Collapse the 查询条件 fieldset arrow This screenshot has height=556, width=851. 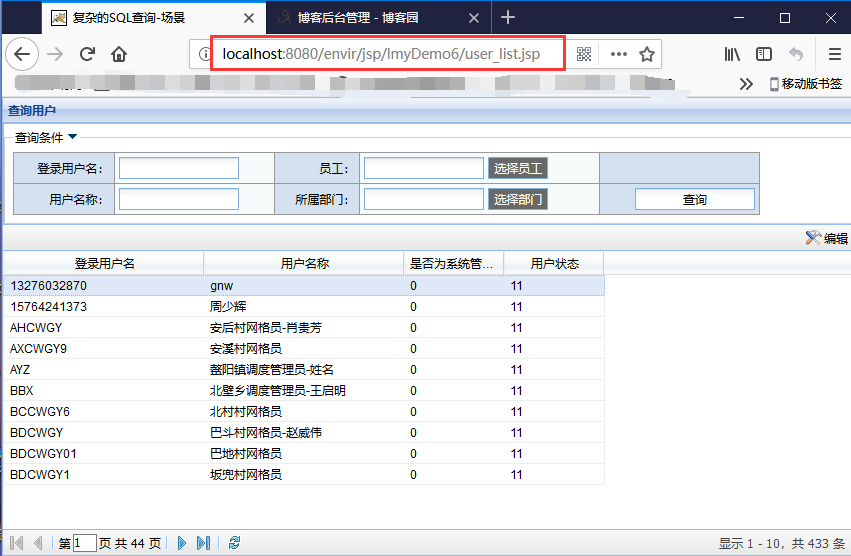72,137
